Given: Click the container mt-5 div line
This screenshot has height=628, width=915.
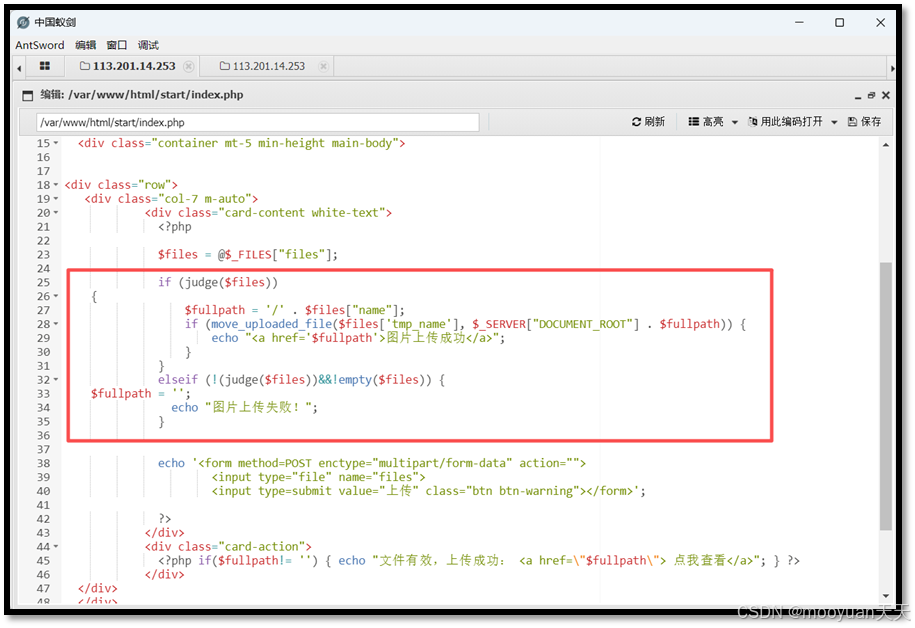Looking at the screenshot, I should coord(242,144).
